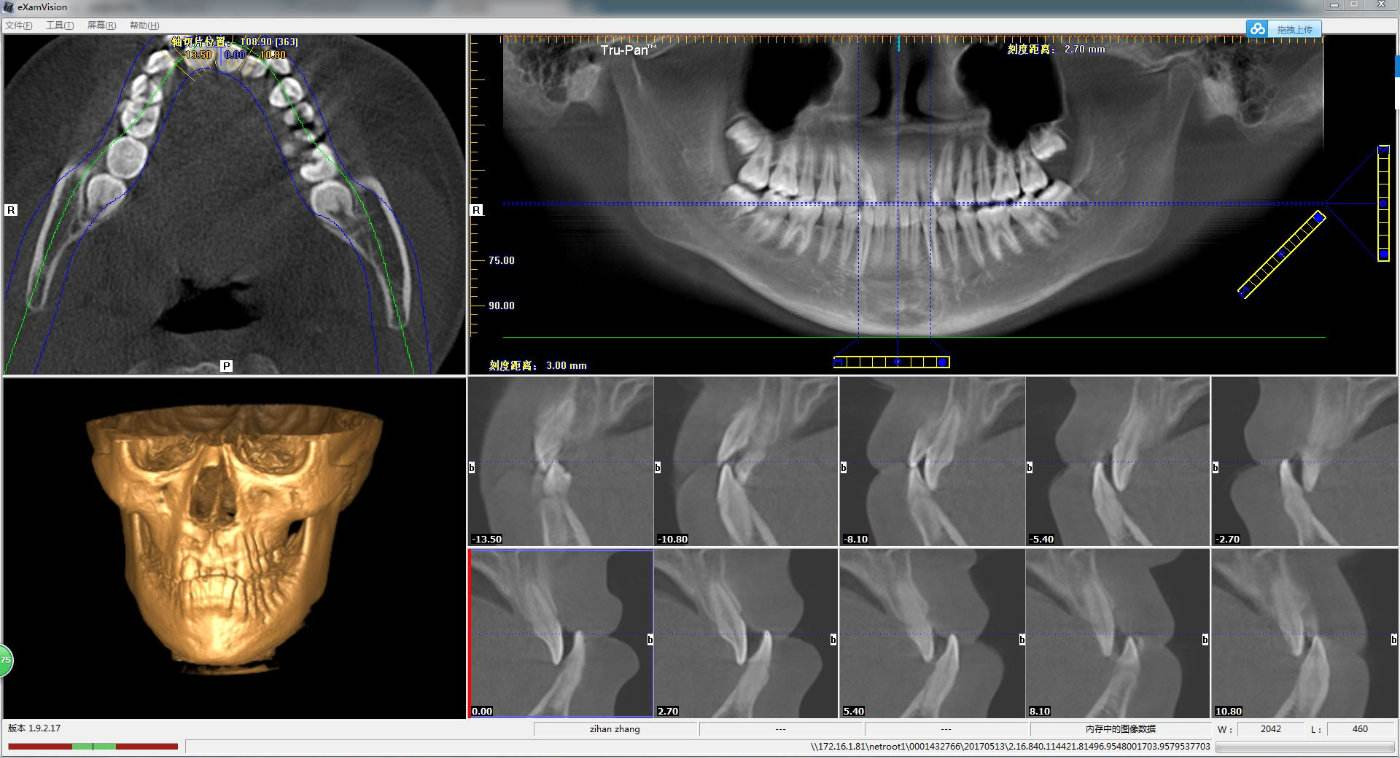1400x758 pixels.
Task: Click the window width W value field
Action: coord(1270,729)
